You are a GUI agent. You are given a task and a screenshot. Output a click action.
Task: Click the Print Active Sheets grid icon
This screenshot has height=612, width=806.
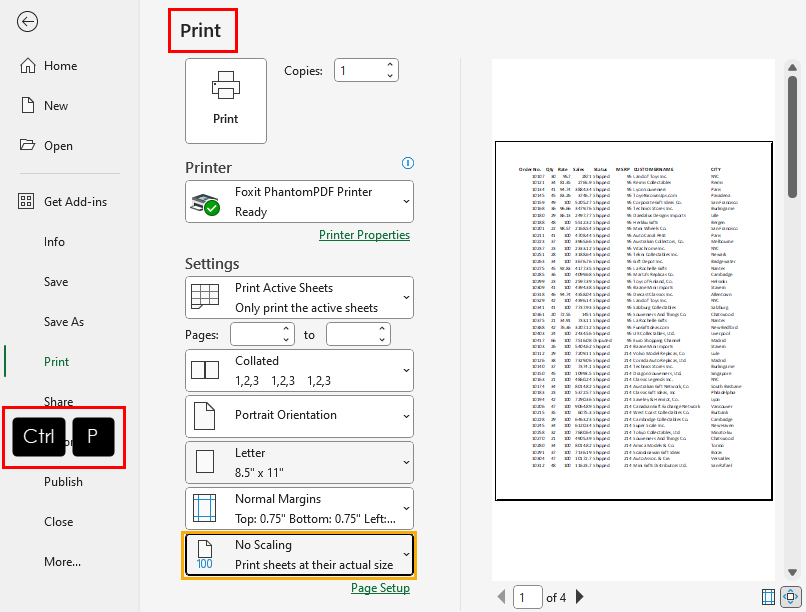point(205,296)
